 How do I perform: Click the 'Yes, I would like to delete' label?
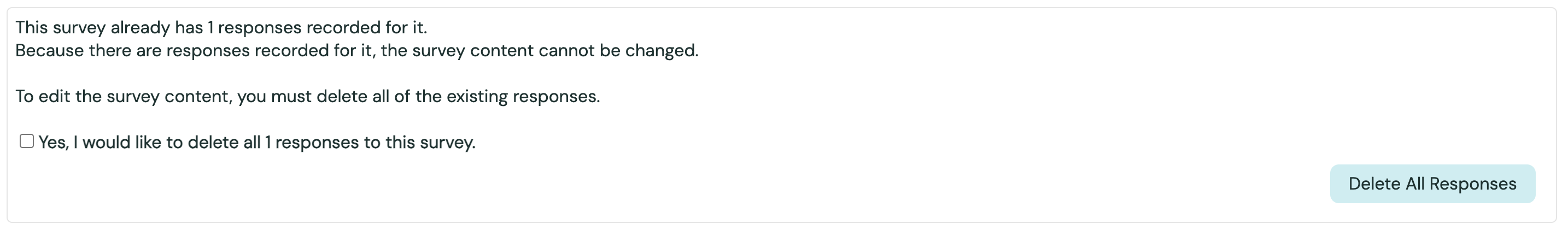point(256,143)
